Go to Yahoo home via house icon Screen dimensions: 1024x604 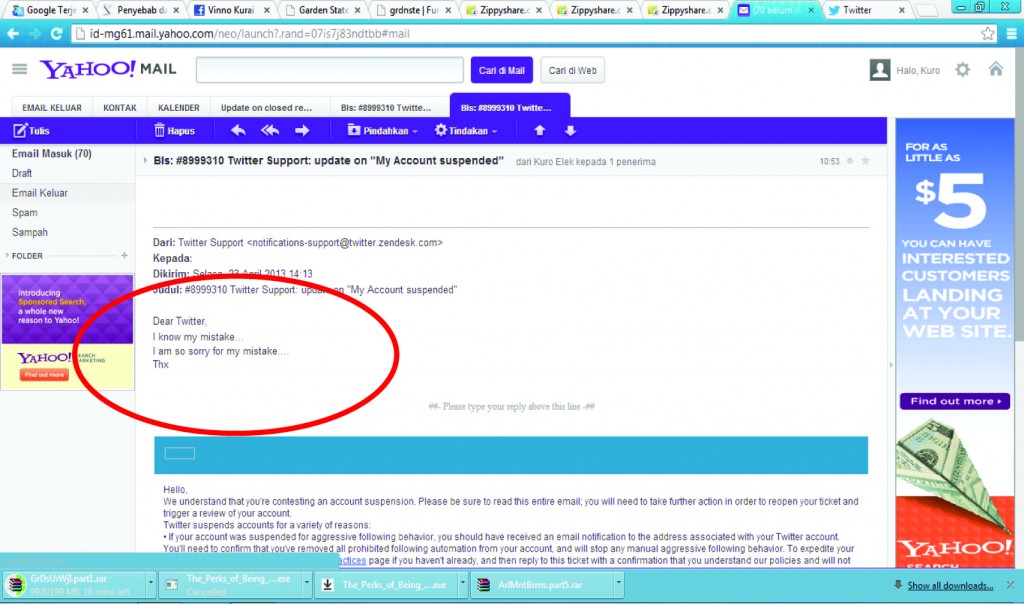click(x=995, y=69)
